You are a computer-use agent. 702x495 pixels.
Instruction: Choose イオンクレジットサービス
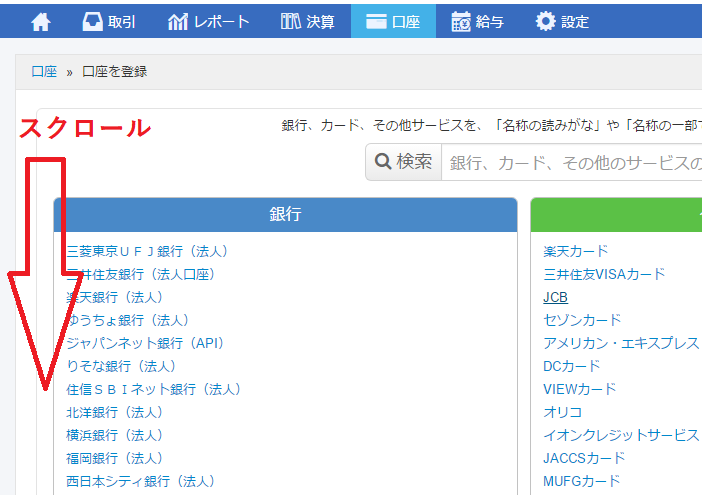621,435
